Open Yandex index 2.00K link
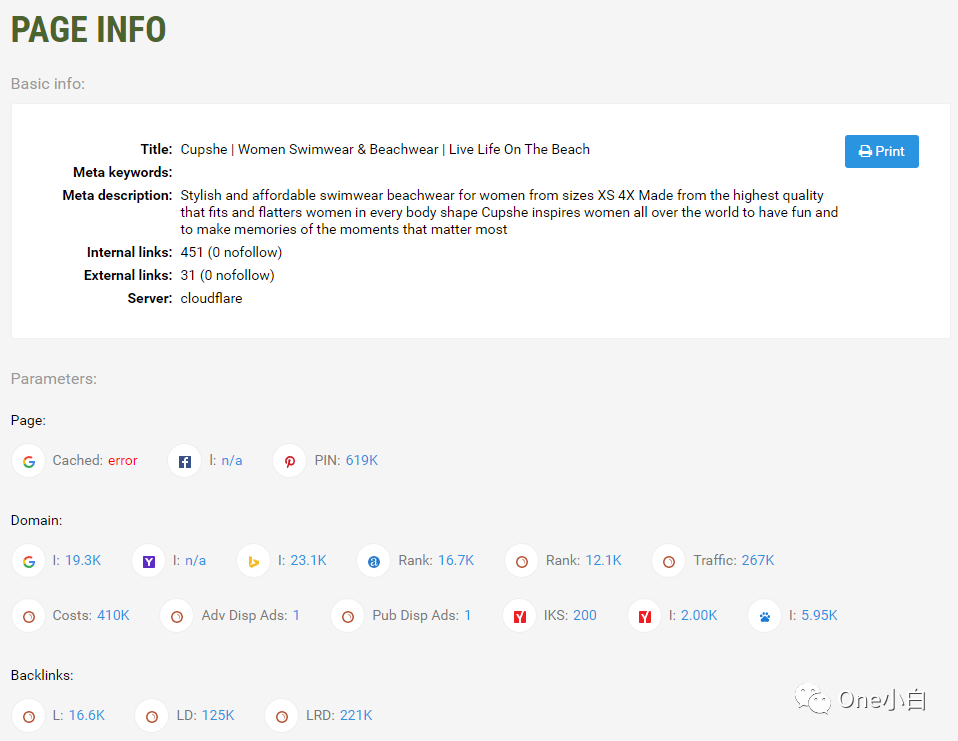The image size is (958, 741). pos(699,615)
